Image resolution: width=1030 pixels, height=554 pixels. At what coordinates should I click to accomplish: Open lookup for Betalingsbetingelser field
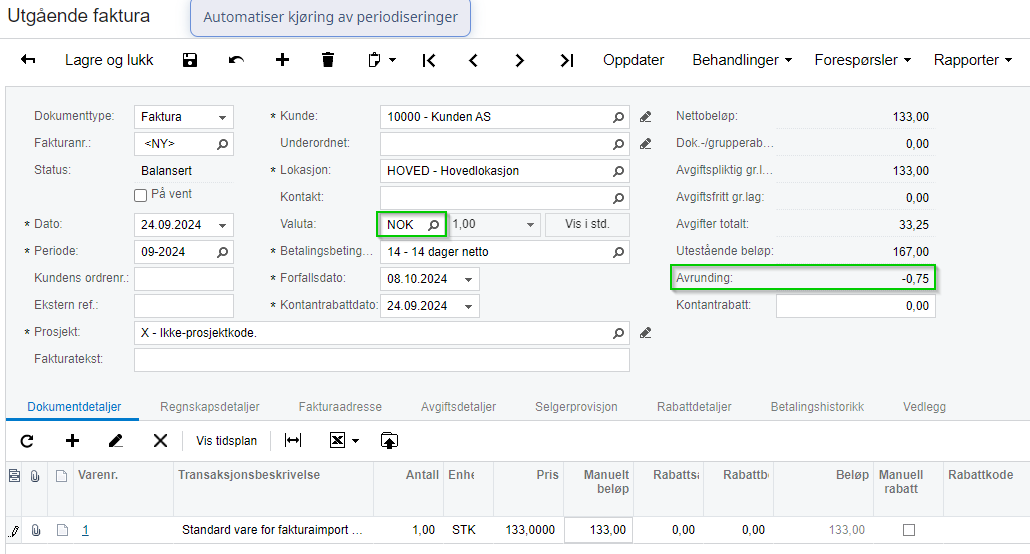point(618,252)
